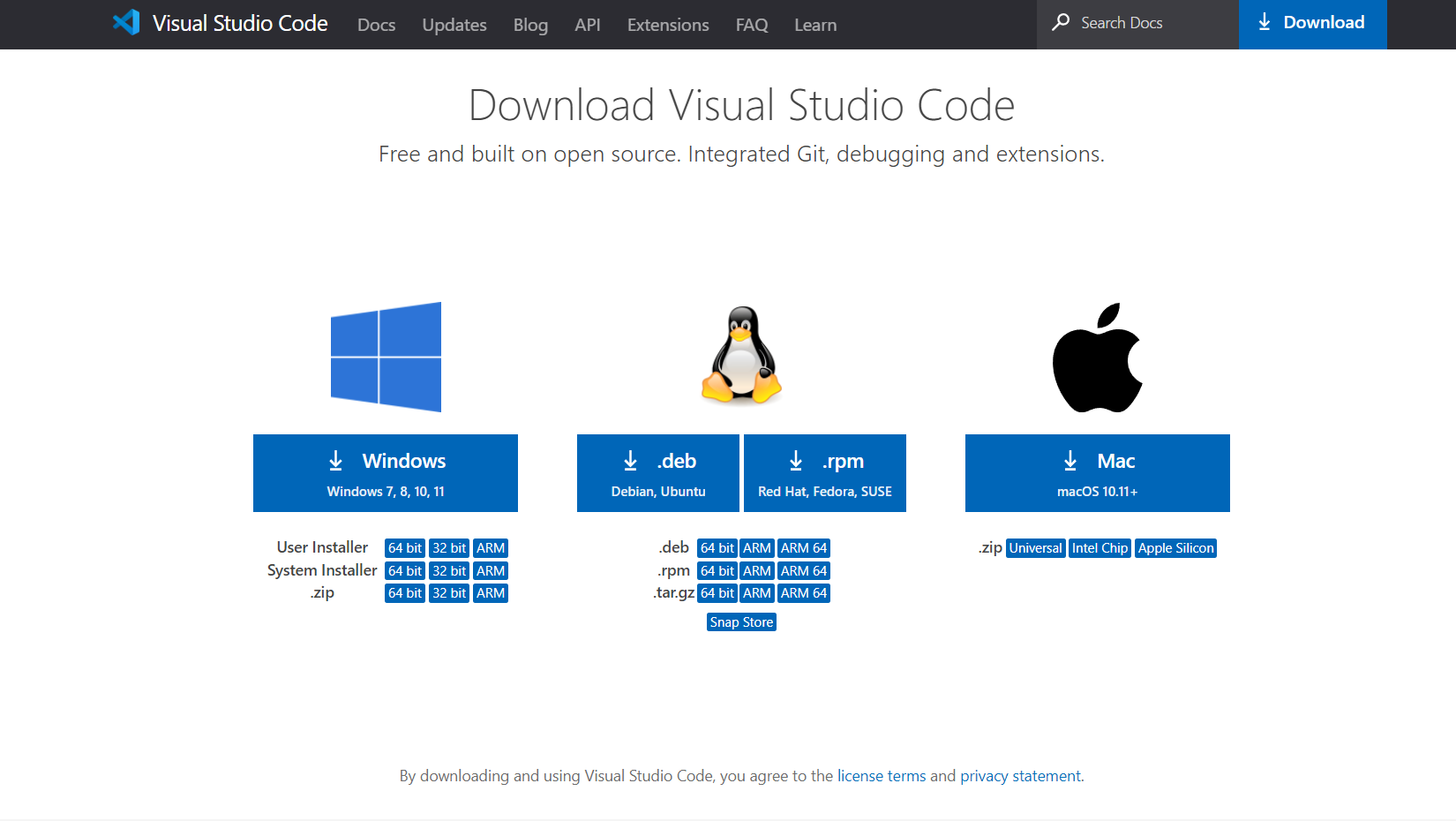Download the .rpm package for Red Hat
The image size is (1456, 821).
(x=825, y=473)
